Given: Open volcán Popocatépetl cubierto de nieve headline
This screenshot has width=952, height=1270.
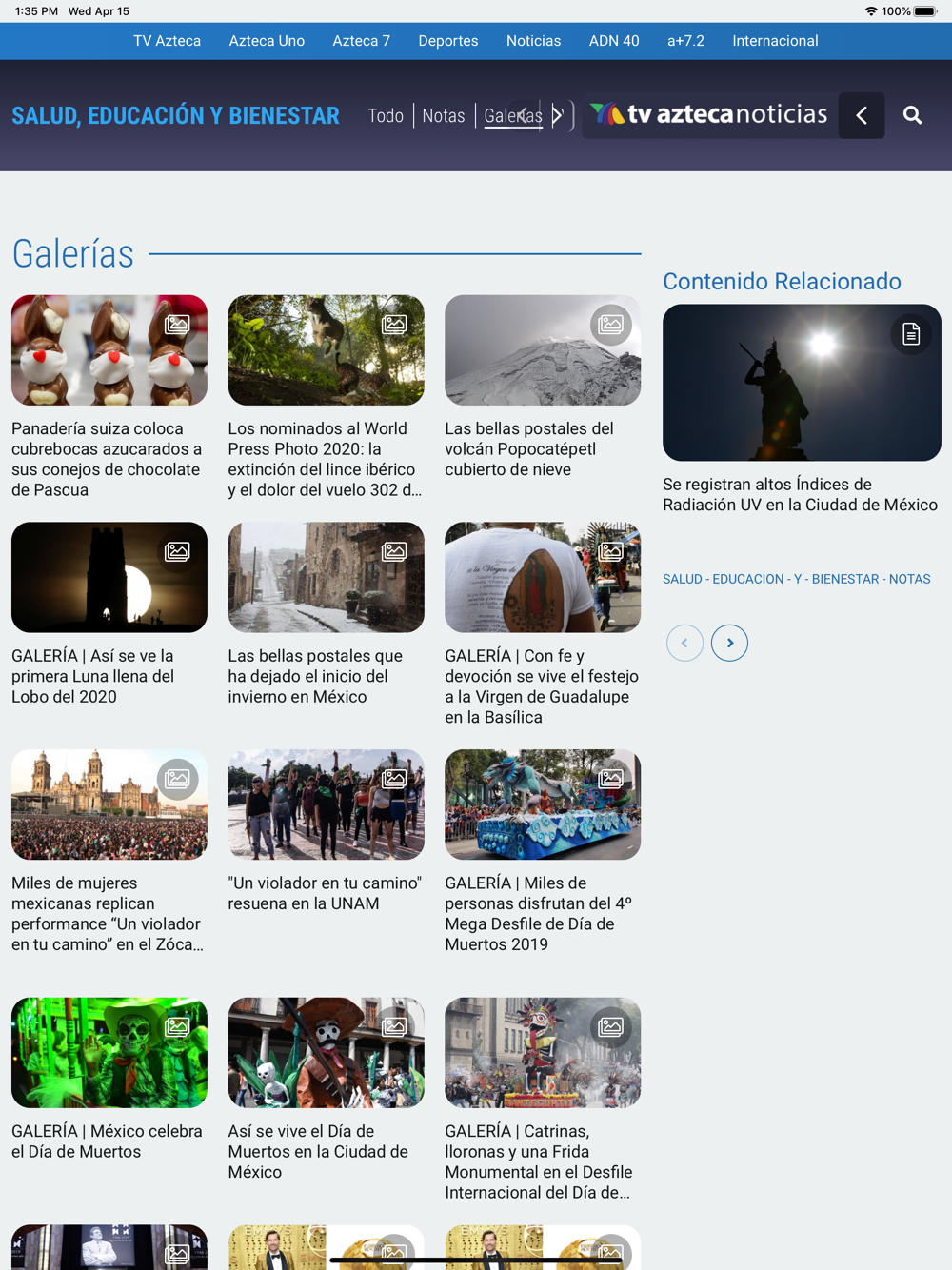Looking at the screenshot, I should 529,449.
